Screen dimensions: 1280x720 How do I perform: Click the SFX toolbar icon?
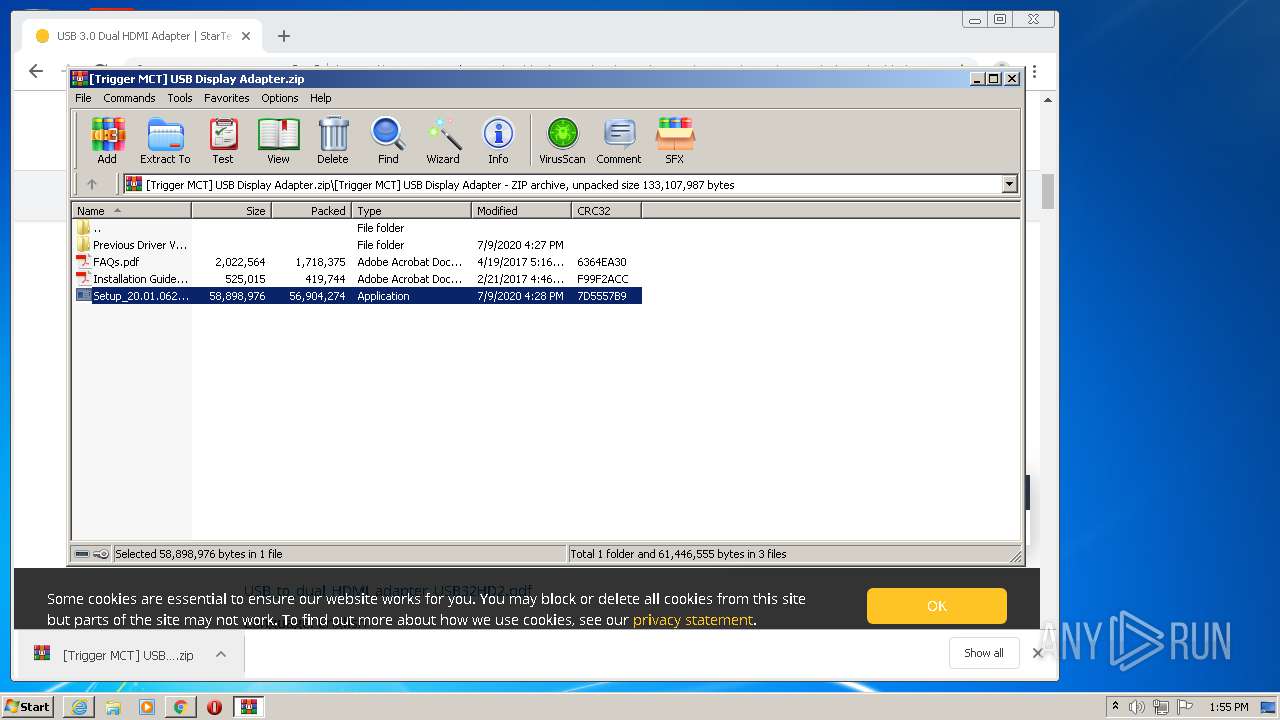click(675, 140)
